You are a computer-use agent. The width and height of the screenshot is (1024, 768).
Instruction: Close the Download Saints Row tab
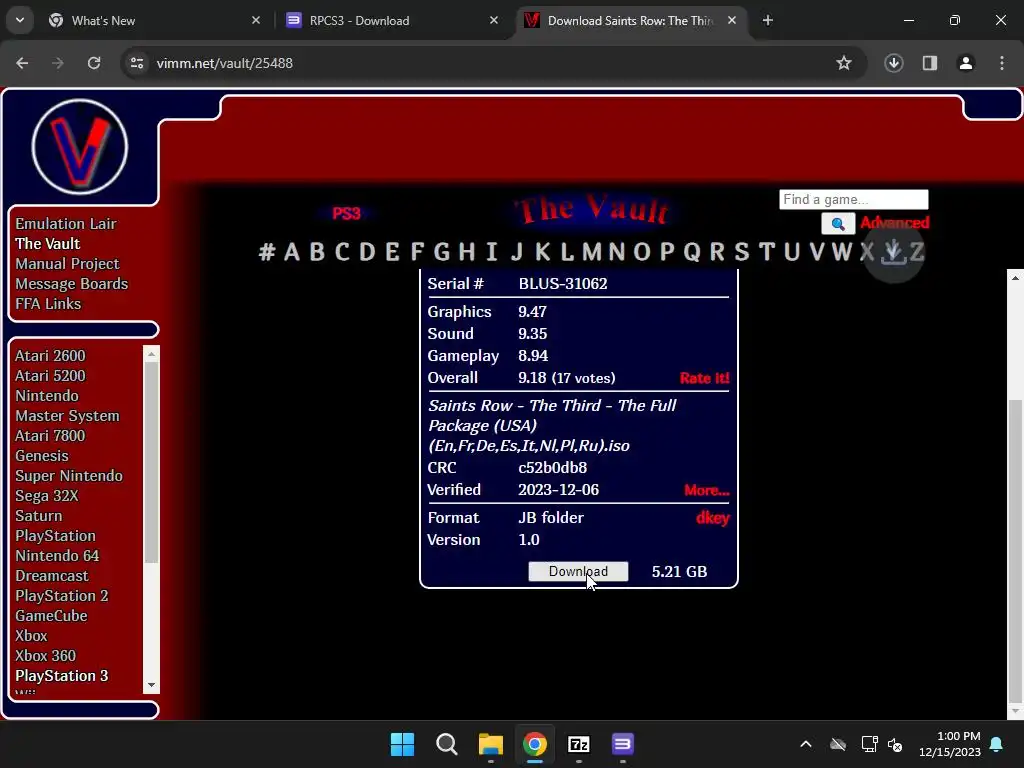[732, 21]
